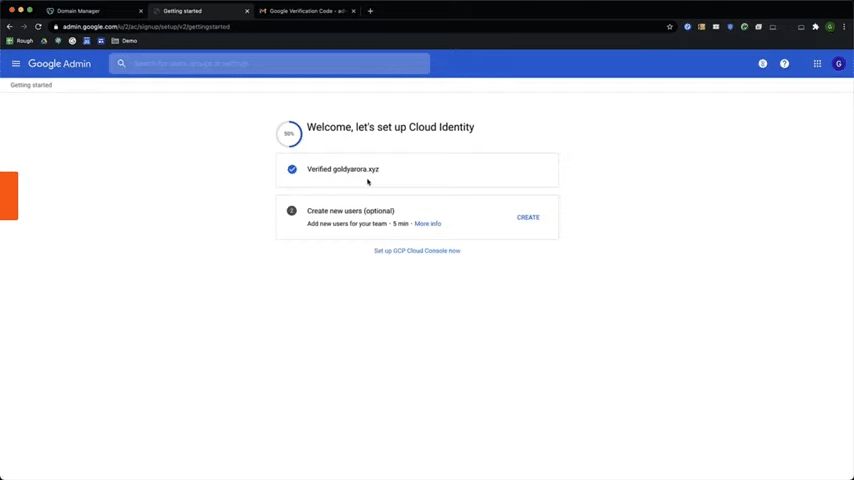
Task: Go forward in browser history
Action: [24, 27]
